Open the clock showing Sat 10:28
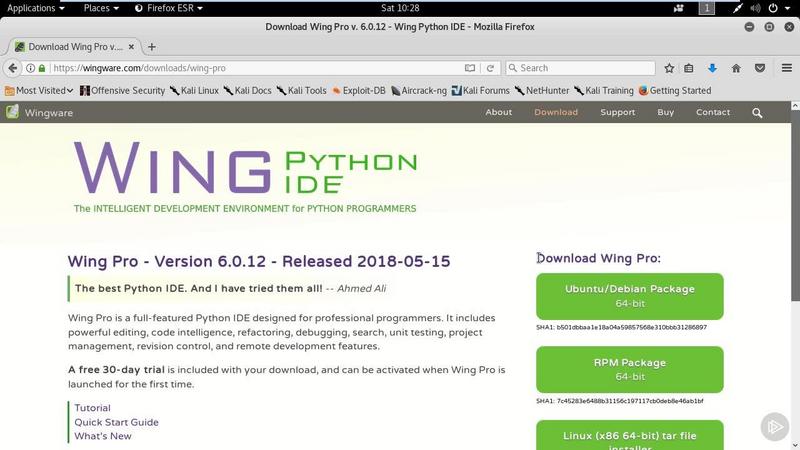800x450 pixels. click(x=400, y=8)
